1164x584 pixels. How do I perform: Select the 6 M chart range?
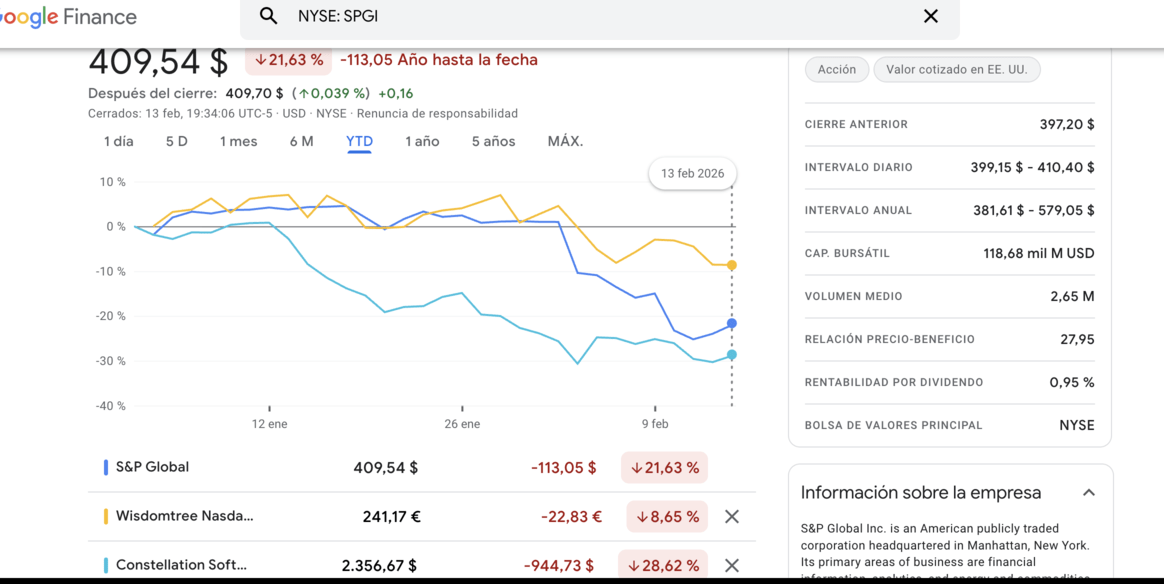(301, 141)
